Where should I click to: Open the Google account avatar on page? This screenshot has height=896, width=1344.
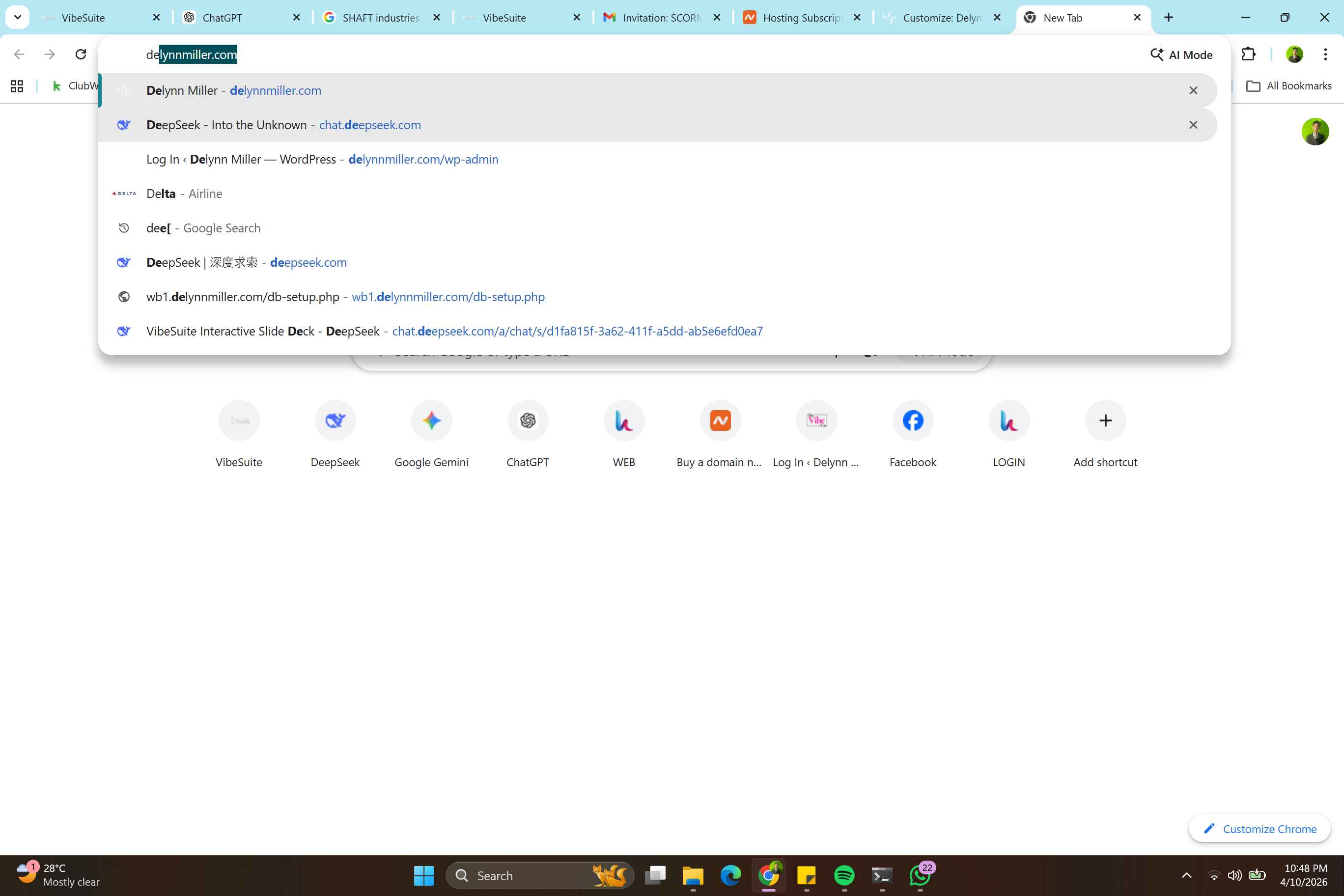(x=1315, y=132)
